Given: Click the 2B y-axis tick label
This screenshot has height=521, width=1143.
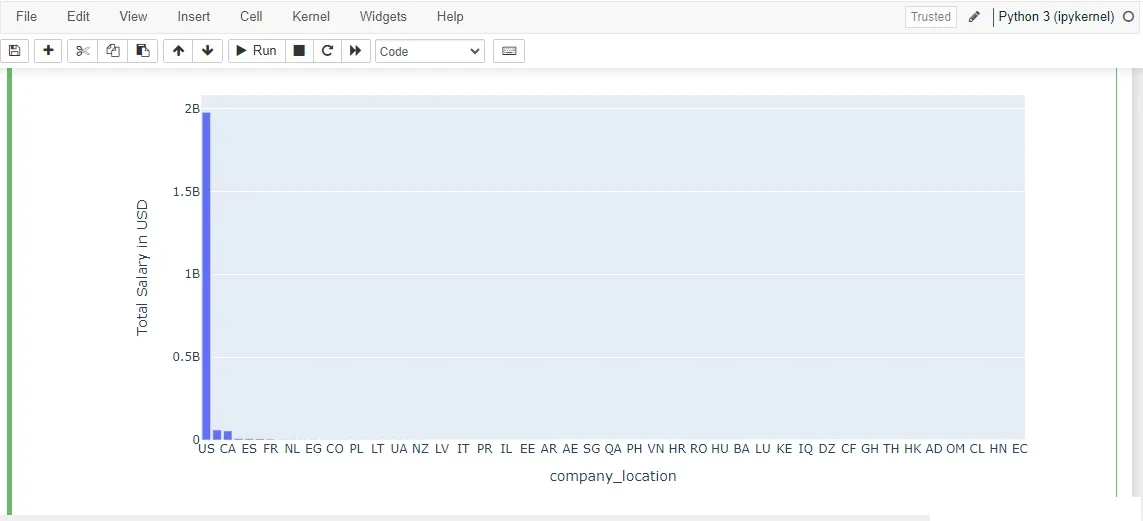Looking at the screenshot, I should [x=192, y=109].
